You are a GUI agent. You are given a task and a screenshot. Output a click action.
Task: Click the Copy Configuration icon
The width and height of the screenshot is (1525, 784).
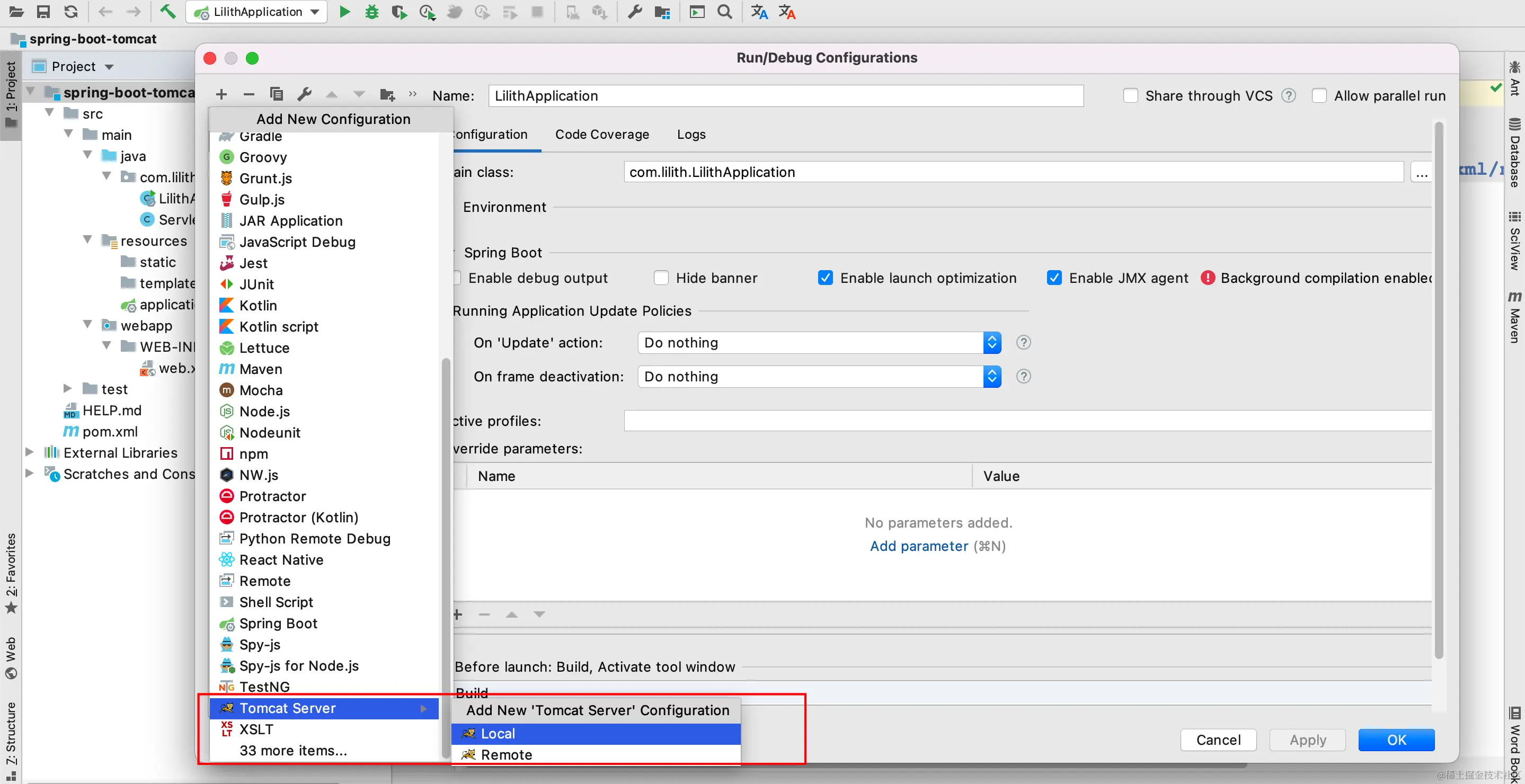pyautogui.click(x=276, y=94)
